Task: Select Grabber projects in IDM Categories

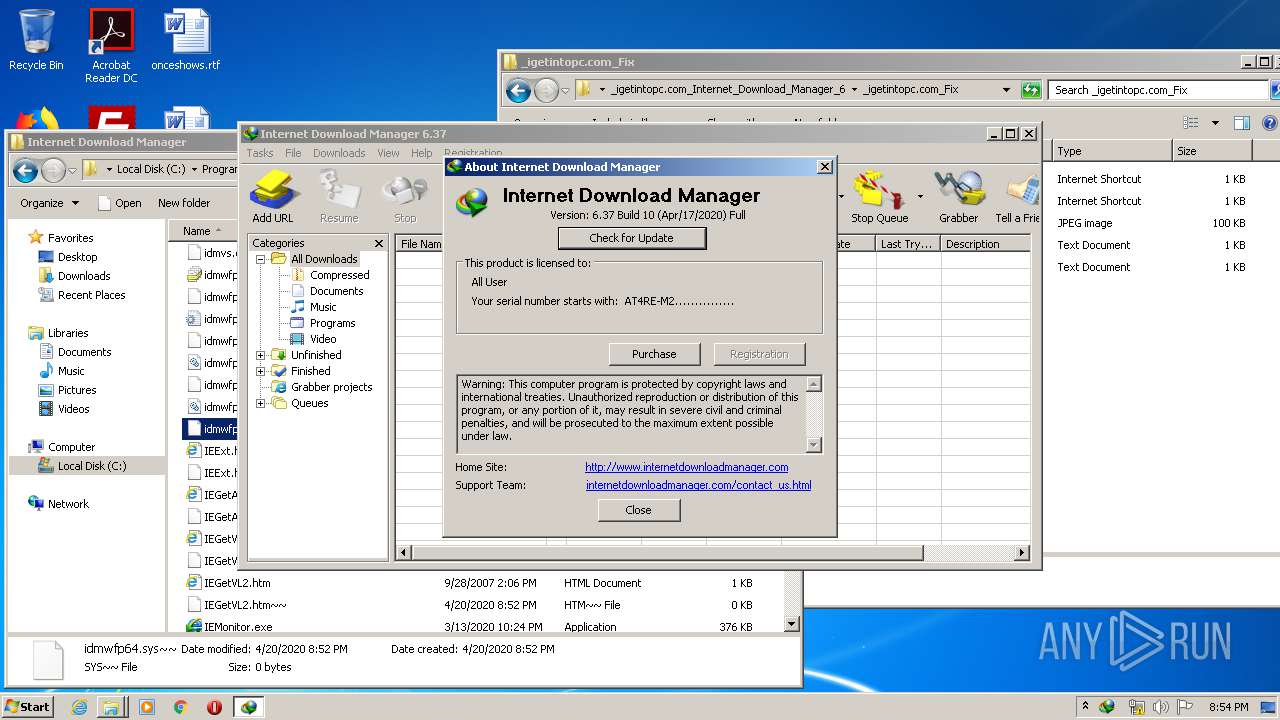Action: click(331, 387)
